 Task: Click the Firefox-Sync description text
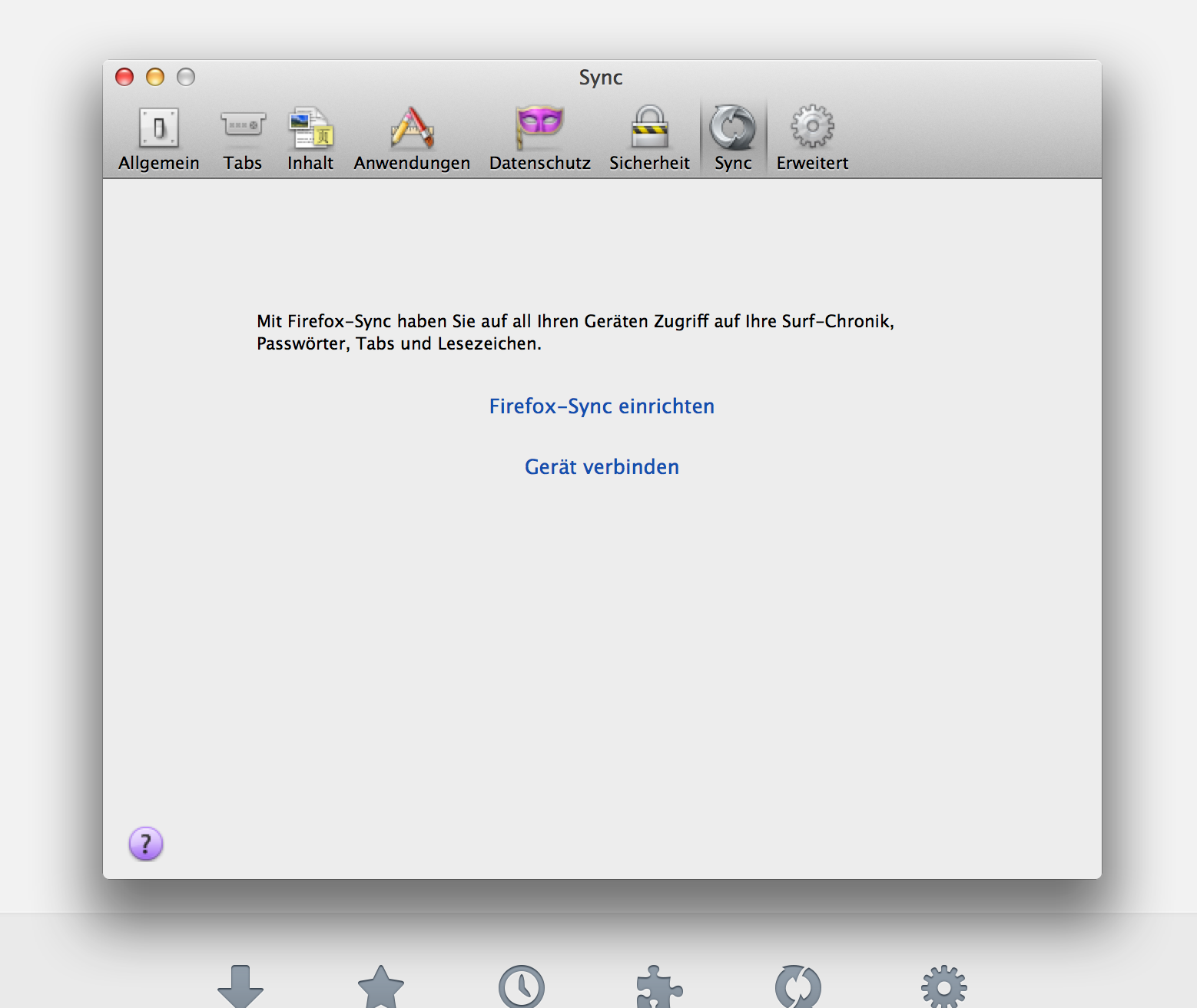tap(575, 332)
